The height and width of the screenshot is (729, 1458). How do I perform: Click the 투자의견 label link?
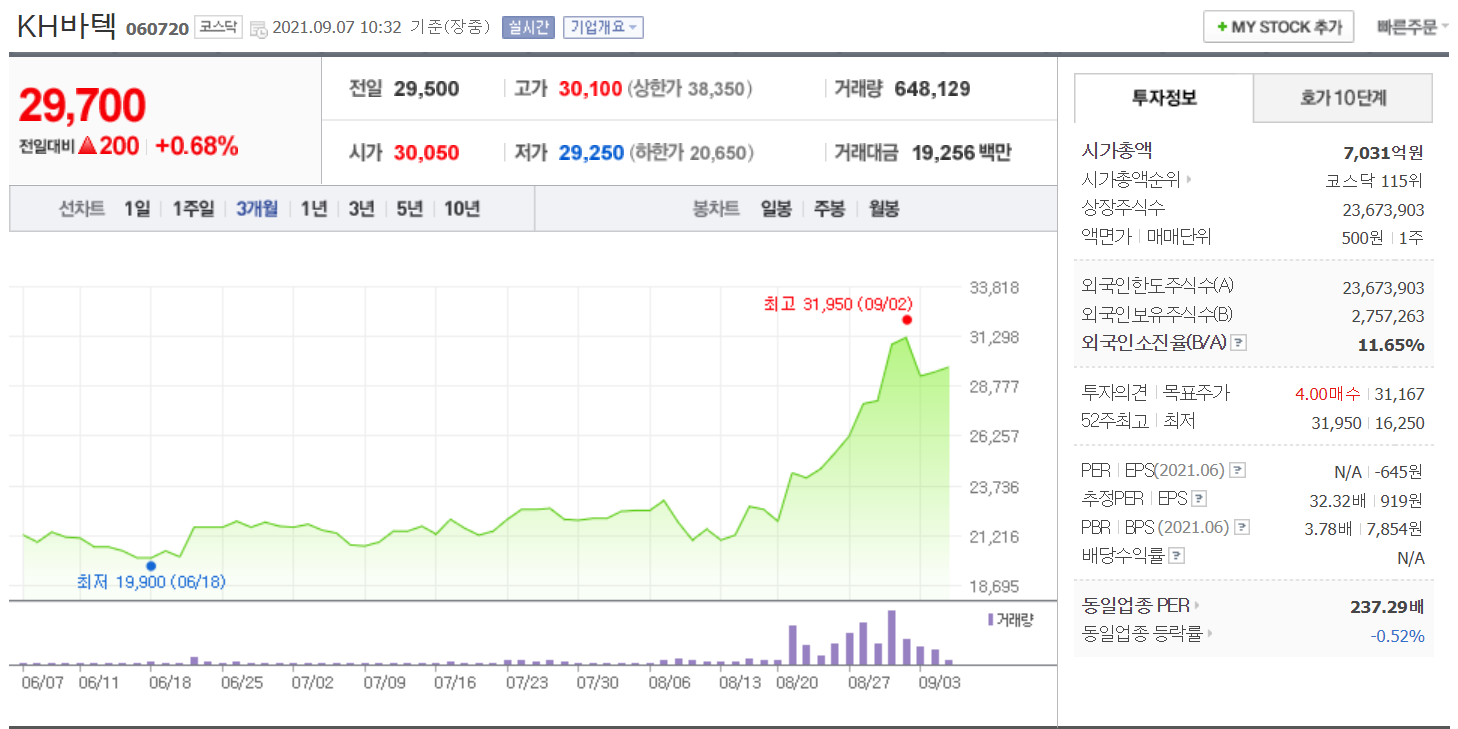[x=1114, y=393]
